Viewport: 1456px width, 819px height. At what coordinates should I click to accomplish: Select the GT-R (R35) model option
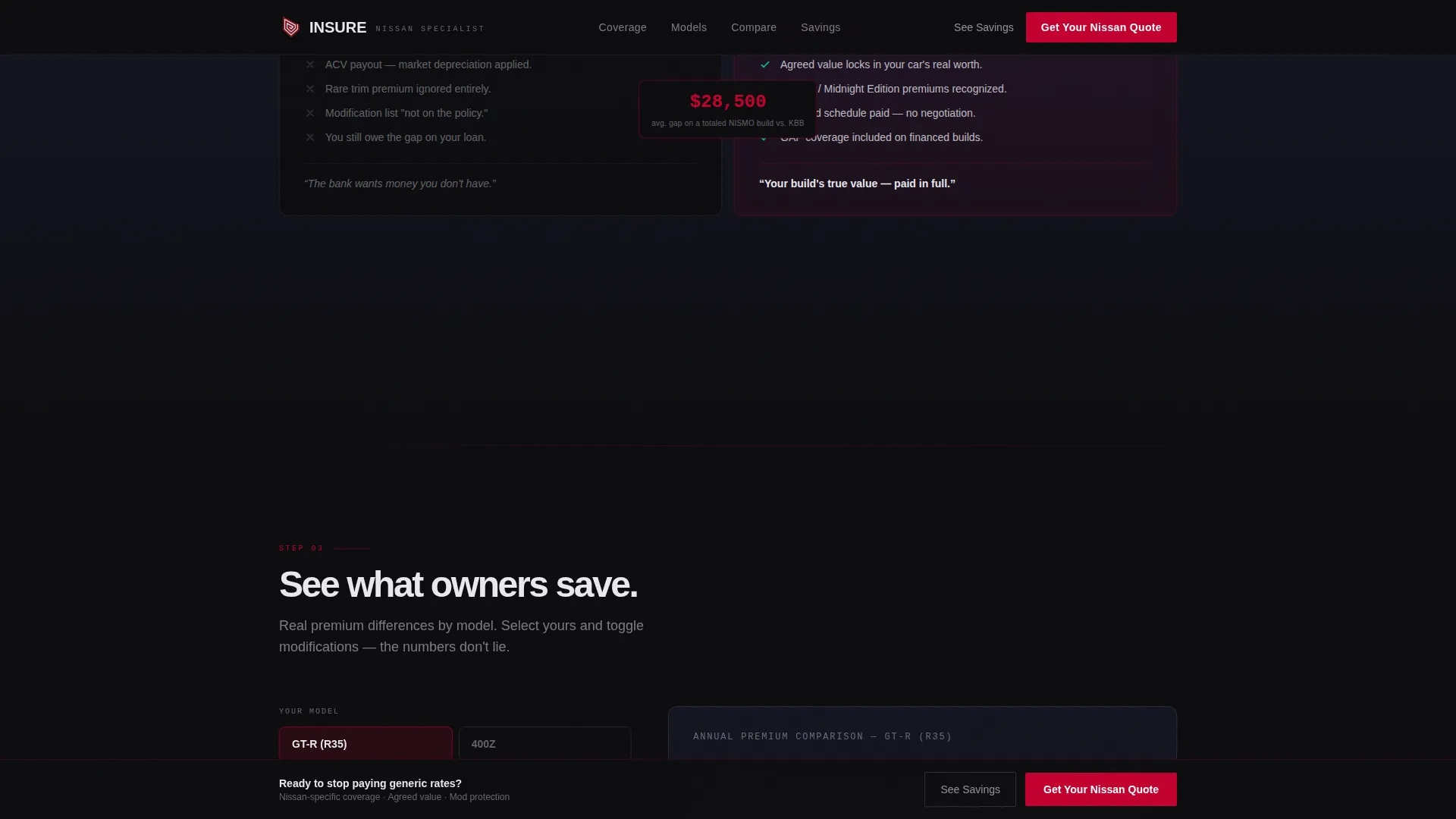point(366,744)
